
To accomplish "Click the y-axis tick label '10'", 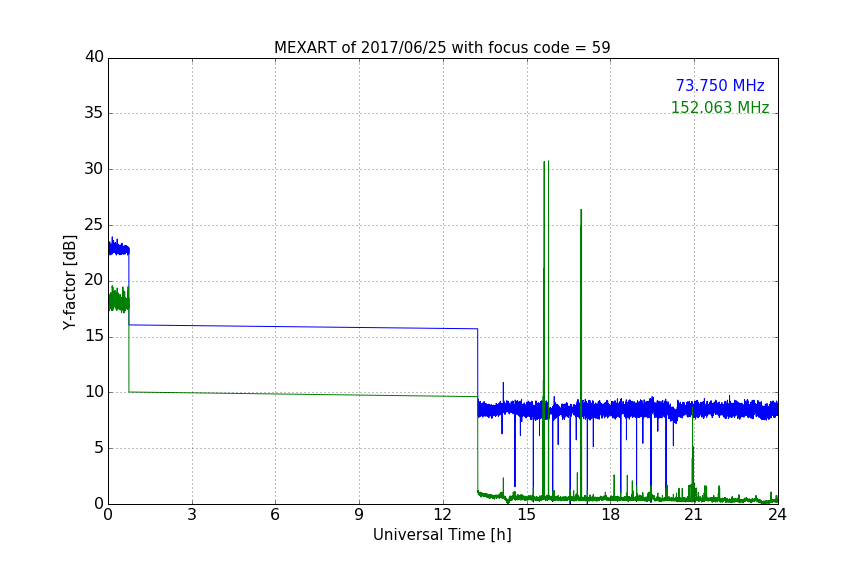I will (94, 392).
